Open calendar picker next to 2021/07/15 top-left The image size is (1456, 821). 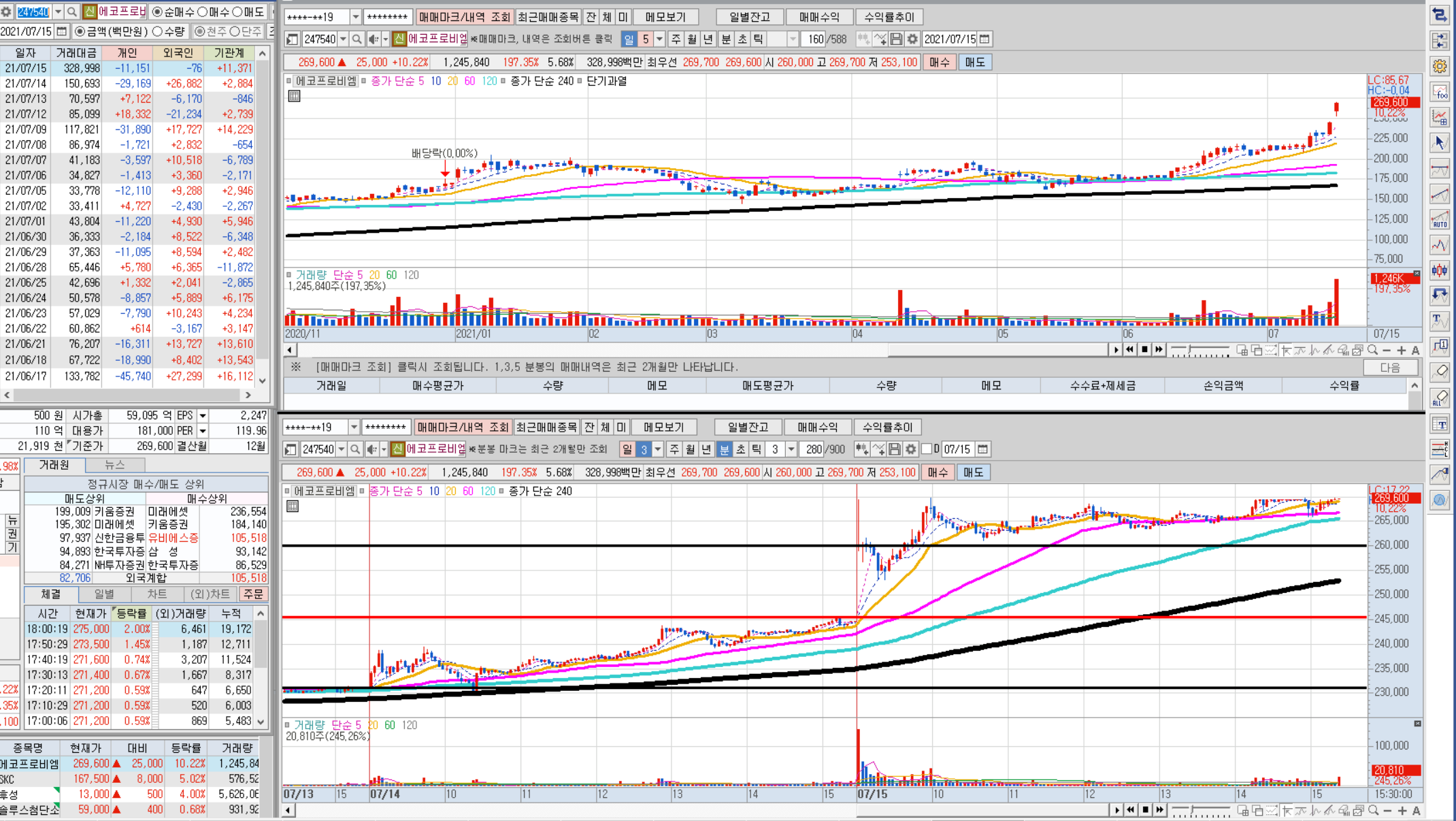(x=62, y=31)
